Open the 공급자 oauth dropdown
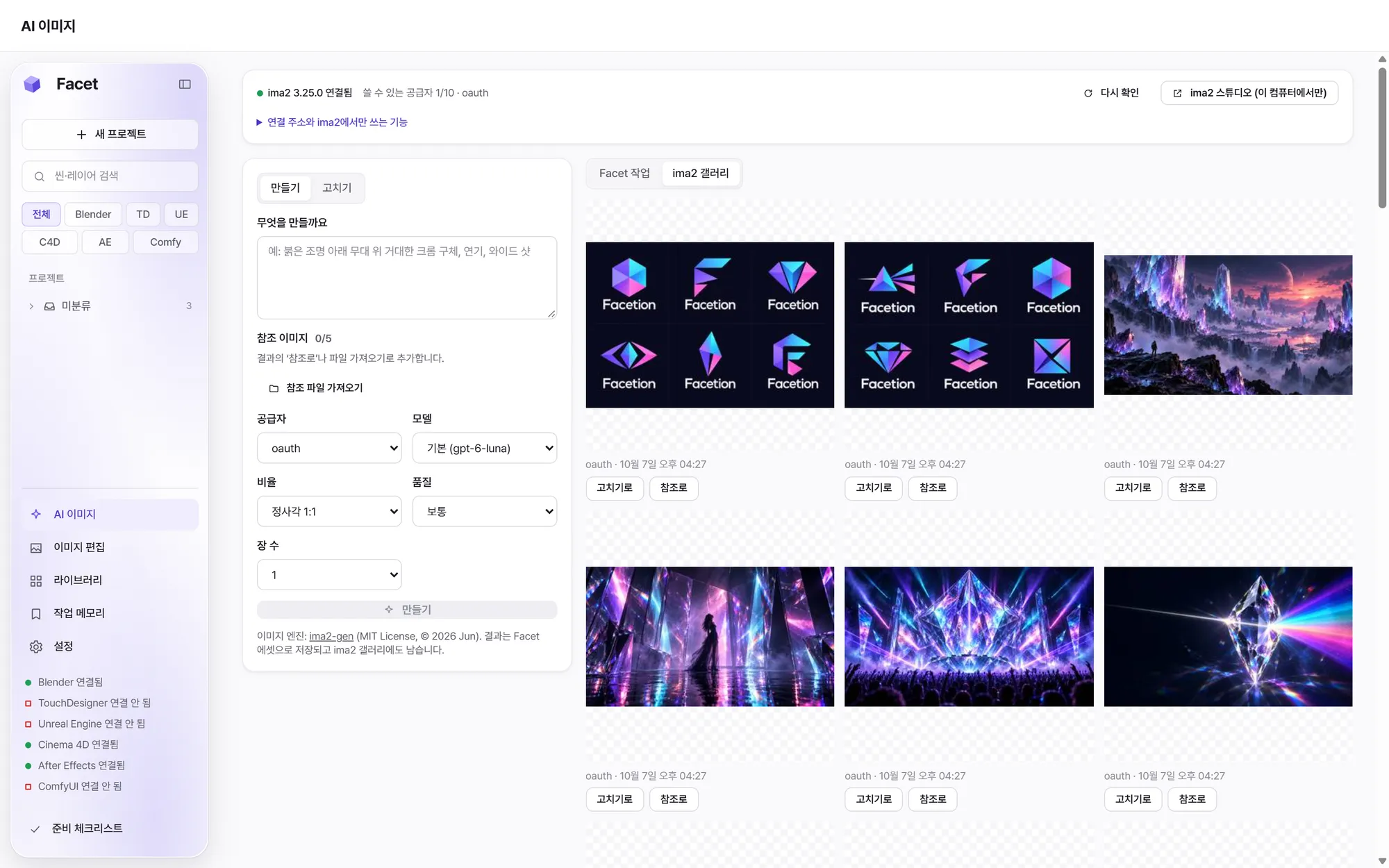 pyautogui.click(x=329, y=448)
